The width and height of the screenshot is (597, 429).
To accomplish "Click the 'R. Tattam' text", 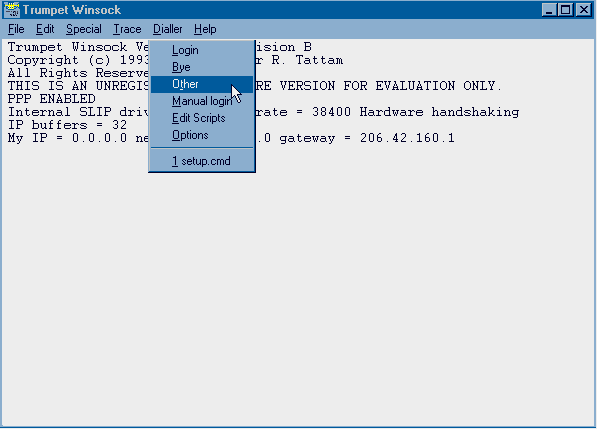I will (307, 60).
